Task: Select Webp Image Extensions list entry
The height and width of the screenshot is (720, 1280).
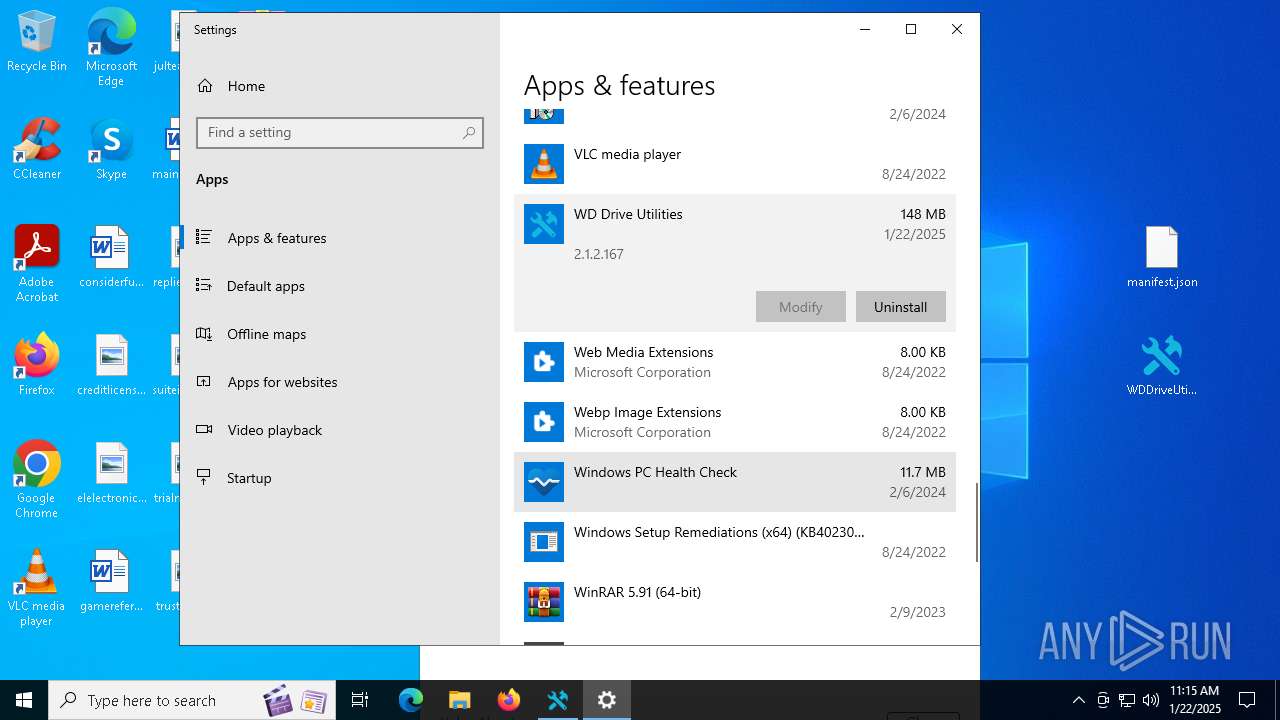Action: (x=735, y=422)
